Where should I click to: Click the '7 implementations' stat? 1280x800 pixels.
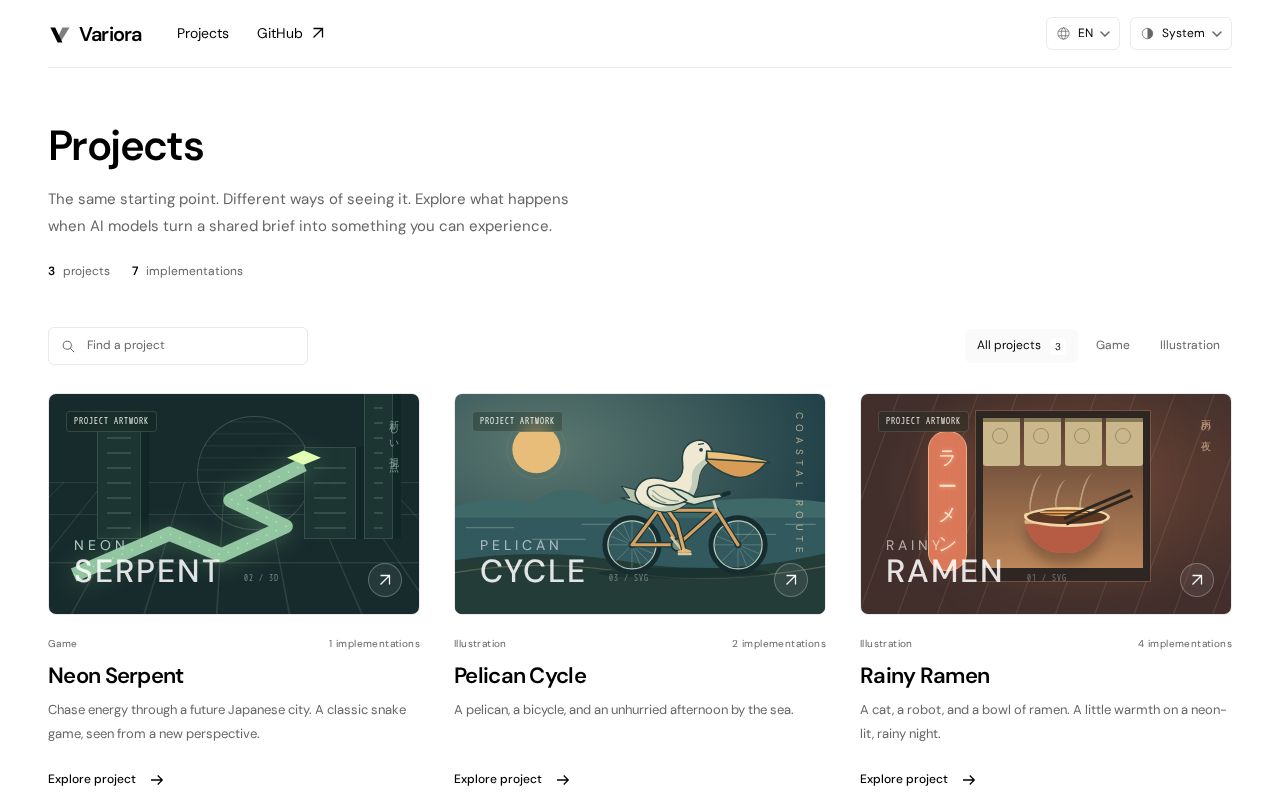(x=187, y=271)
